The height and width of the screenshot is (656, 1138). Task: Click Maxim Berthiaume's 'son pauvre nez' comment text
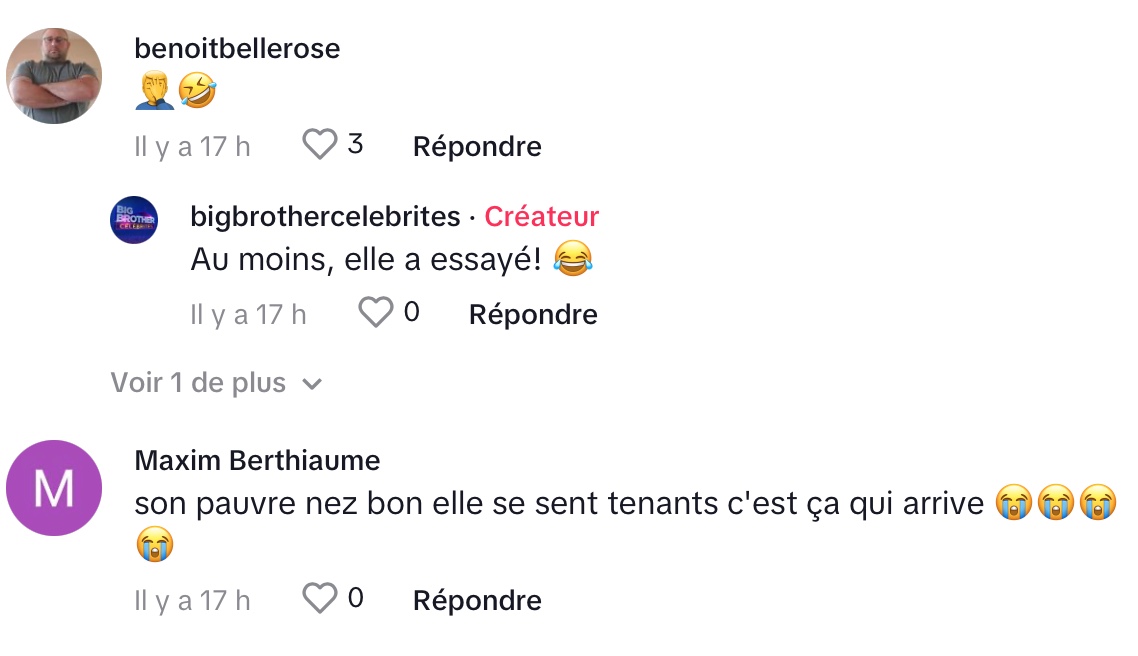pos(560,504)
